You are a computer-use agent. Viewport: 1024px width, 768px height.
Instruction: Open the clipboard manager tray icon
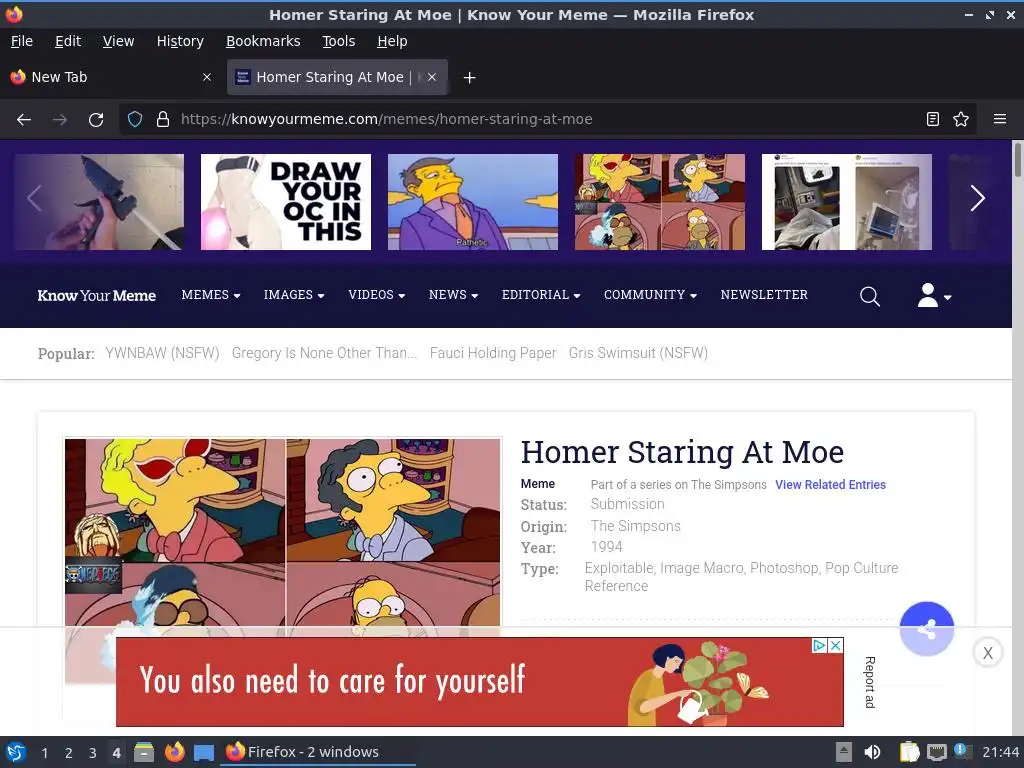pyautogui.click(x=909, y=752)
